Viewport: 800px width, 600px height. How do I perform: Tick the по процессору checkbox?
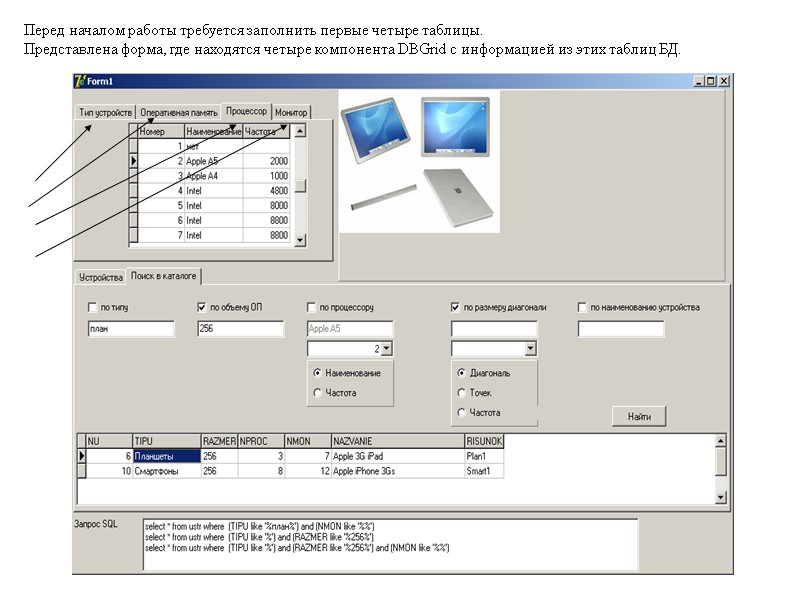point(311,307)
